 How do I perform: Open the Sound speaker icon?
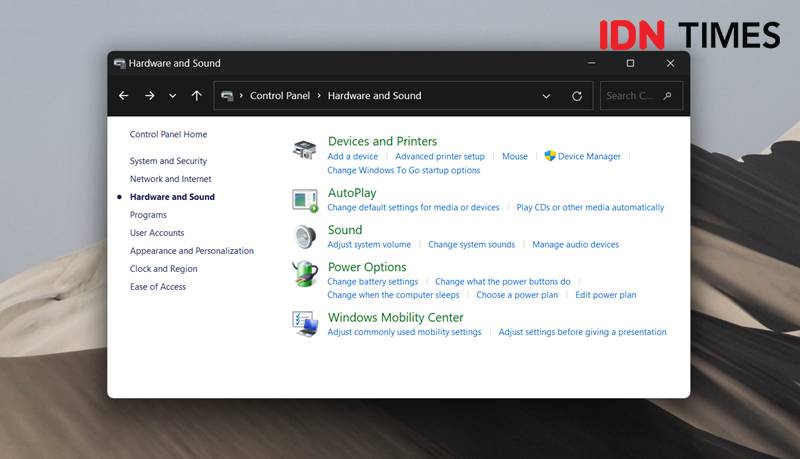(305, 237)
